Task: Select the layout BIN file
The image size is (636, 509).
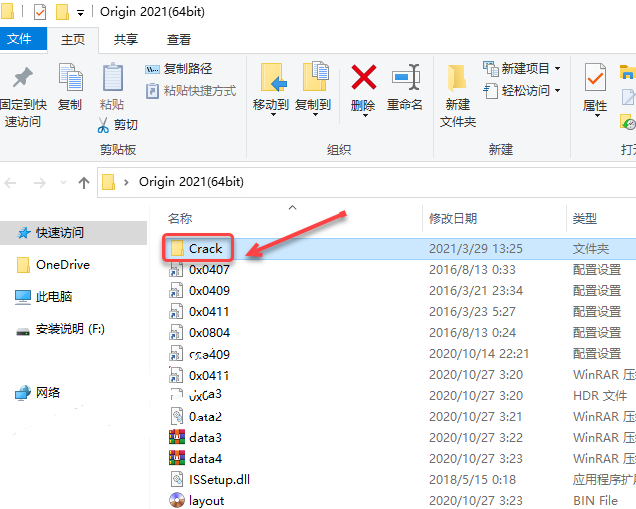Action: pos(206,501)
